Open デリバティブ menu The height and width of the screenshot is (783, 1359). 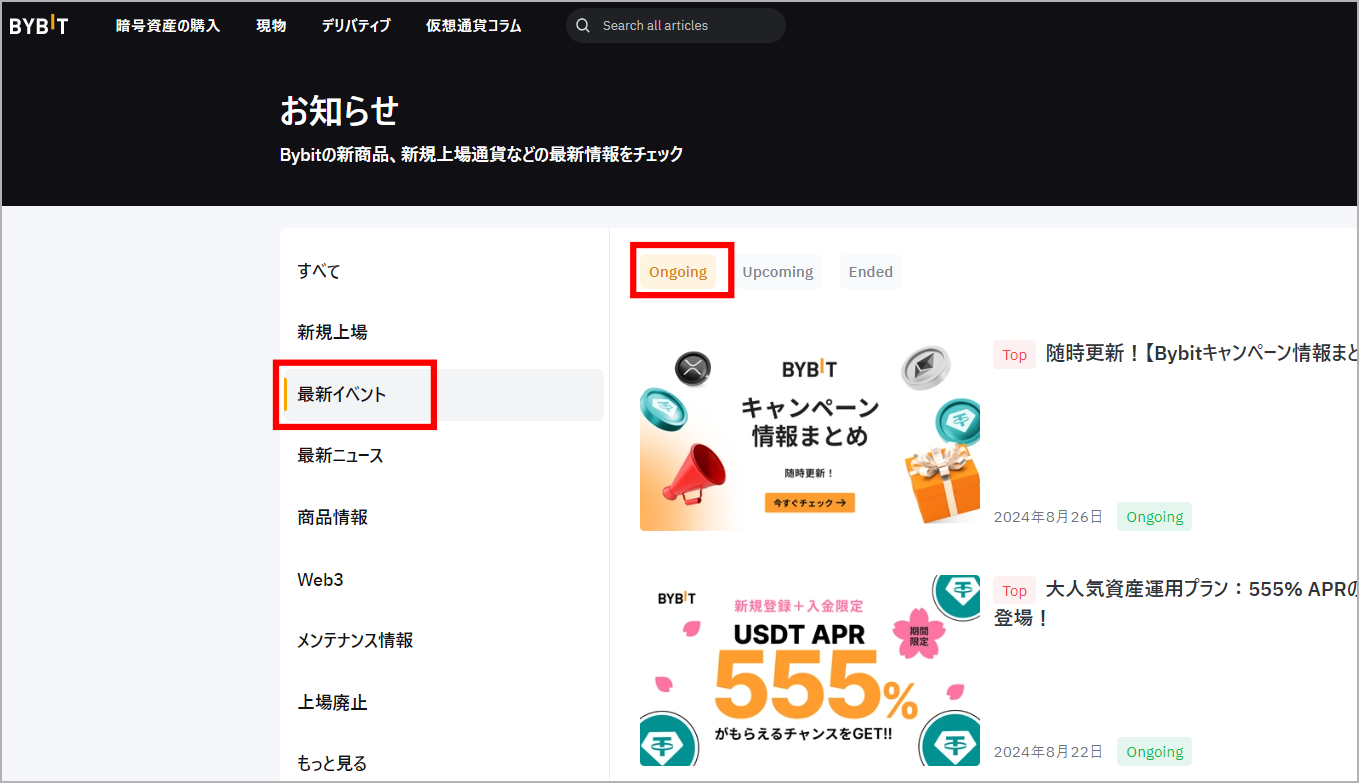point(356,26)
